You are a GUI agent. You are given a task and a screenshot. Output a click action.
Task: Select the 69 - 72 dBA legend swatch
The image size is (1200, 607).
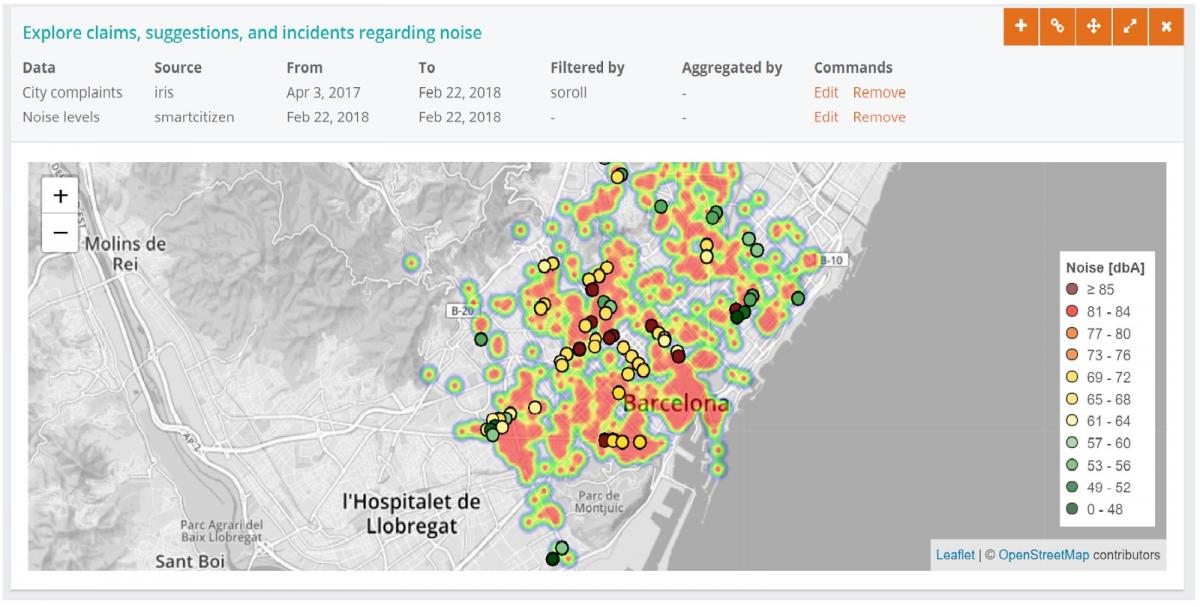(1072, 378)
